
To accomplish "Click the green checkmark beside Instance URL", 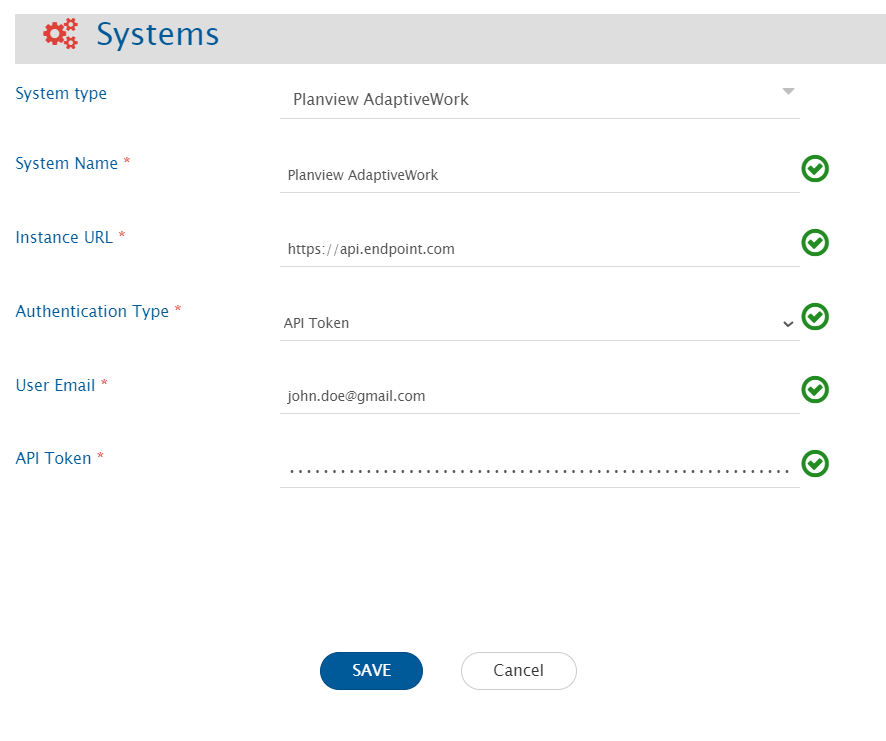I will click(x=815, y=243).
